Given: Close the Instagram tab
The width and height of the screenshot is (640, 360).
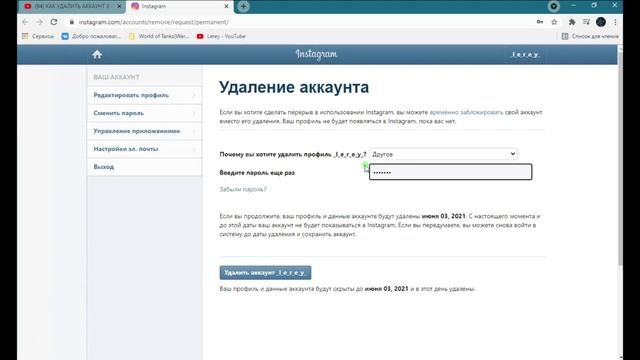Looking at the screenshot, I should click(x=227, y=6).
